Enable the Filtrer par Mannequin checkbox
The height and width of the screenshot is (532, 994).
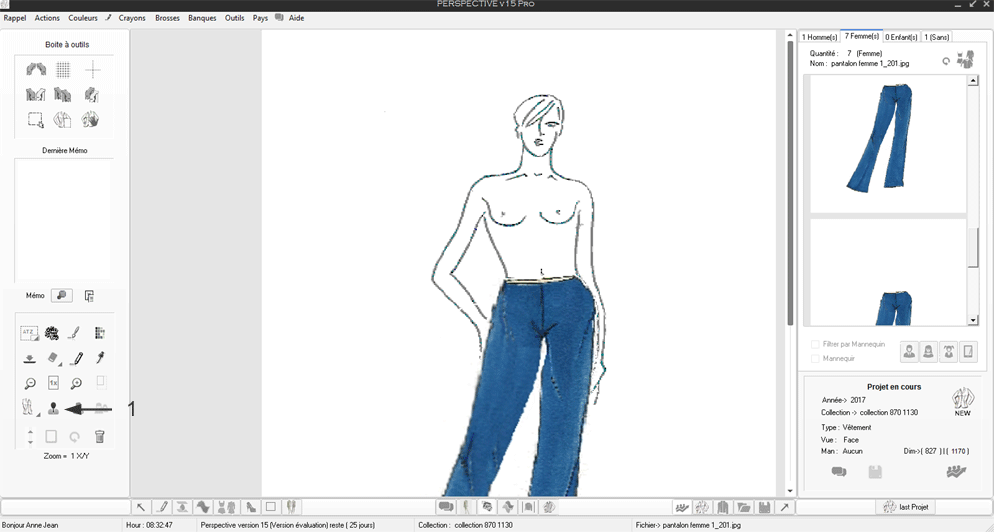coord(816,344)
